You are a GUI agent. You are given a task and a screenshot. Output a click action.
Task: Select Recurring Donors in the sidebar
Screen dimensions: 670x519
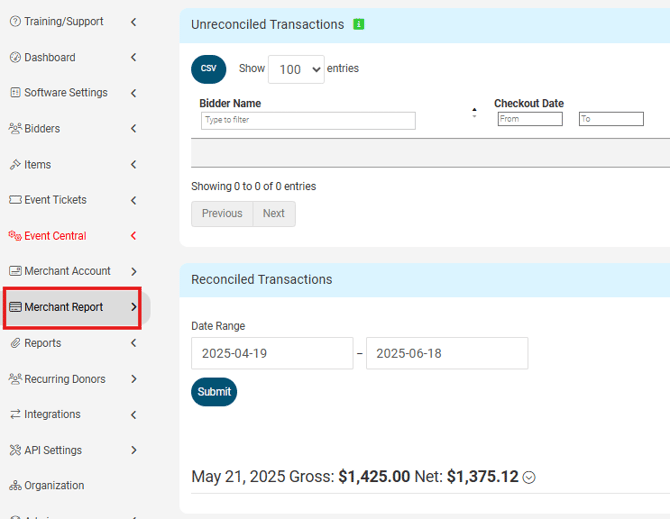pos(64,379)
